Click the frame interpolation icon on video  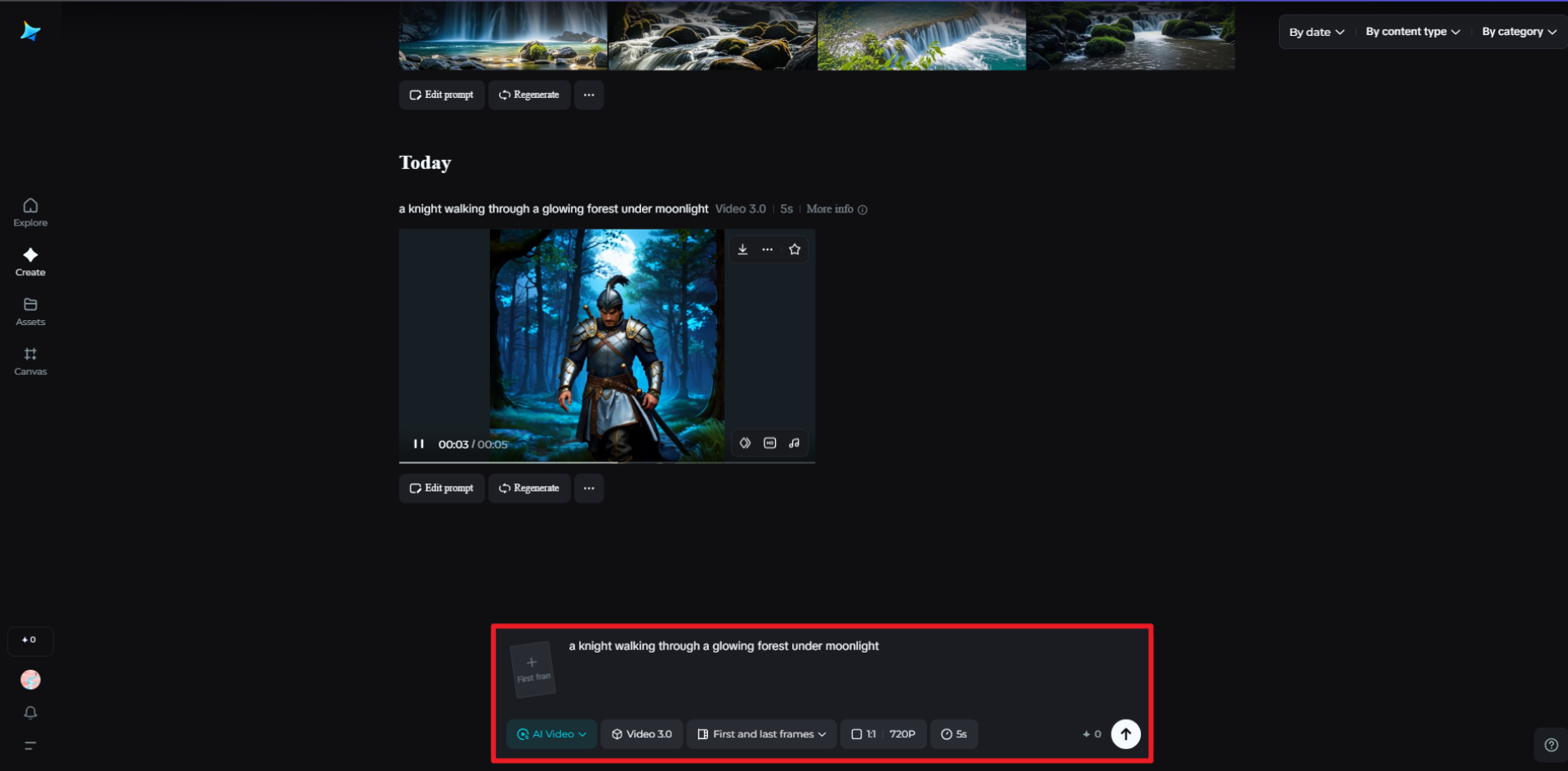tap(745, 443)
